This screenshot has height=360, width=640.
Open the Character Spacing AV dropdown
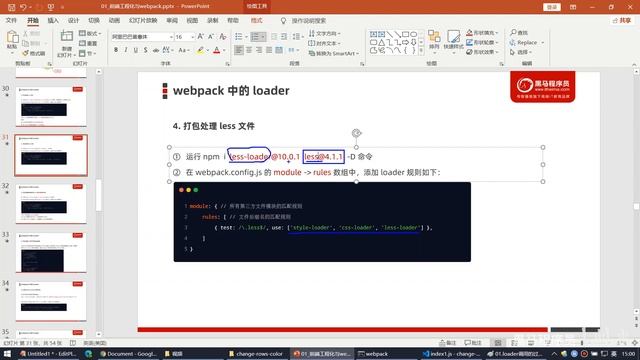click(168, 50)
